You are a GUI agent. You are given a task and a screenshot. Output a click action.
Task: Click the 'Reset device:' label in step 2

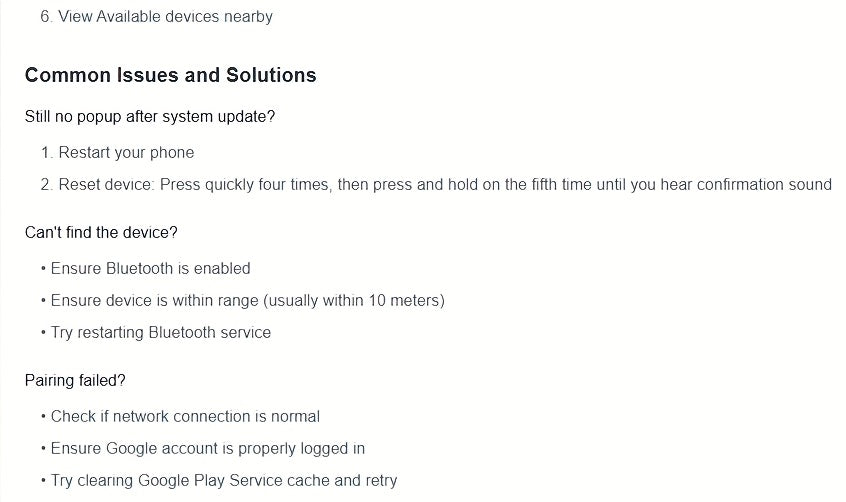coord(106,185)
